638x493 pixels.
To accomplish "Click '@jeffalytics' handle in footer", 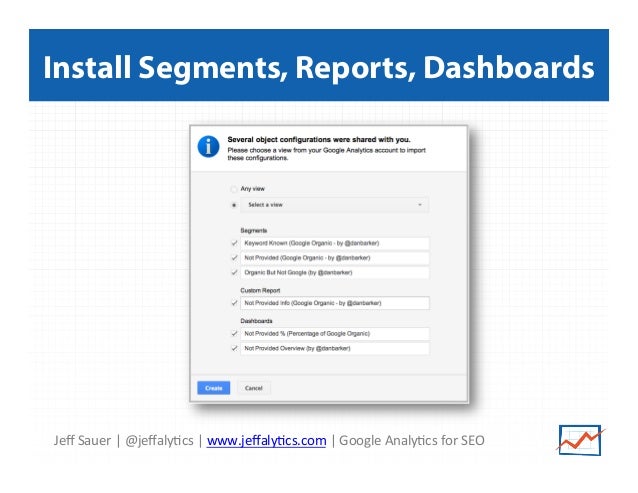I will coord(160,441).
